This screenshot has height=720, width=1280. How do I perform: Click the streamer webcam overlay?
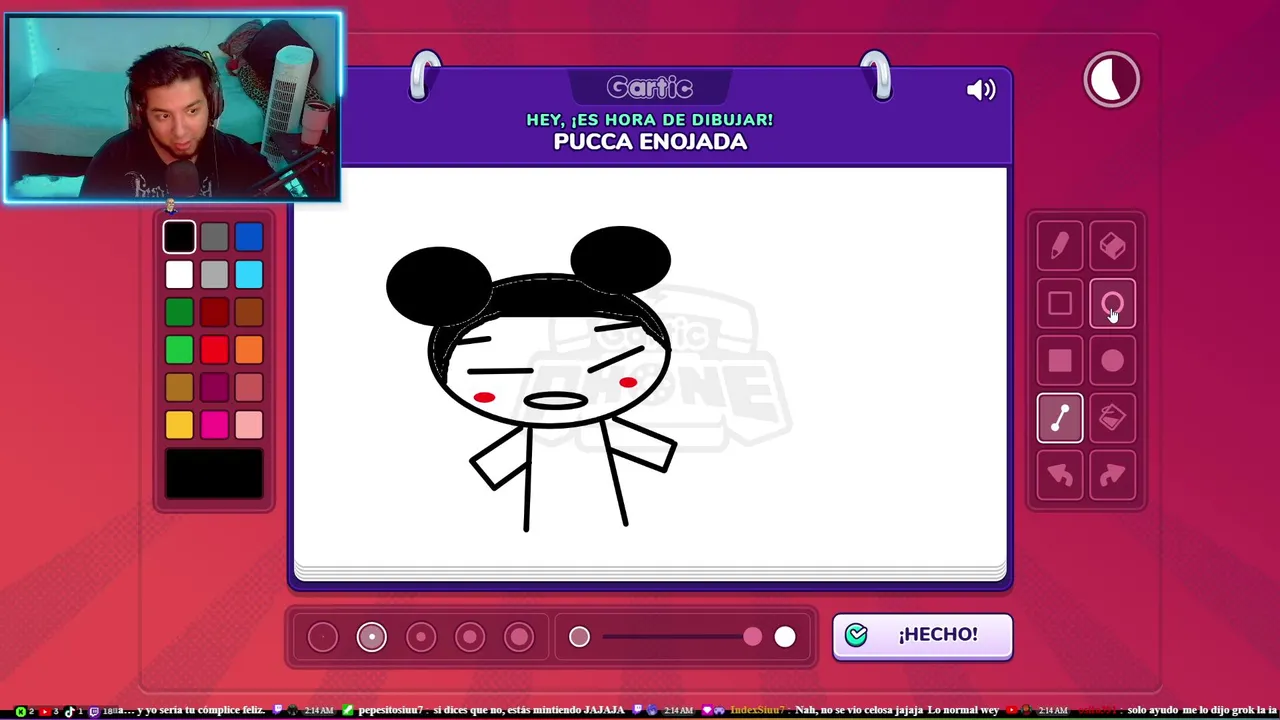(x=173, y=107)
